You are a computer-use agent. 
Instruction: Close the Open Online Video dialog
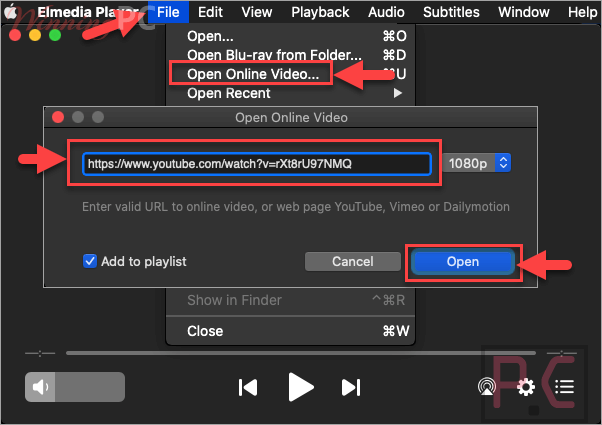[x=58, y=117]
